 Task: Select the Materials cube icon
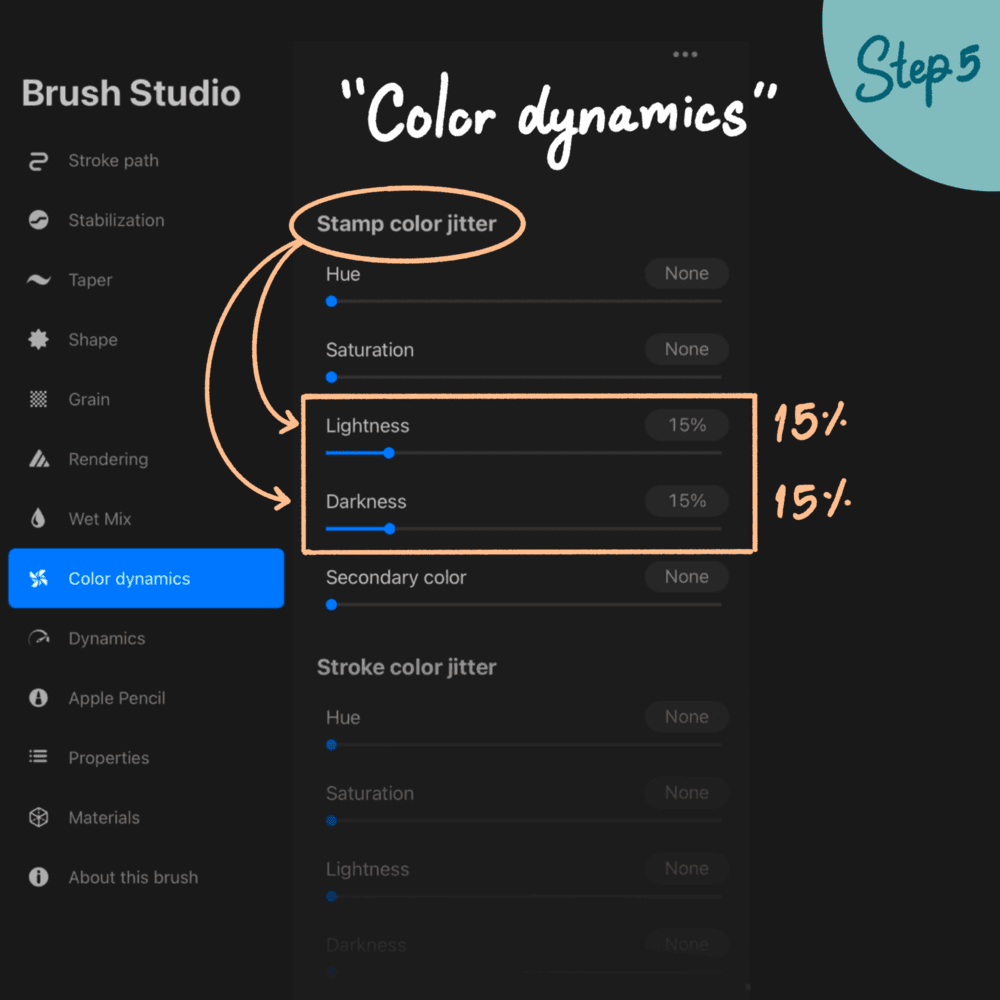click(38, 818)
